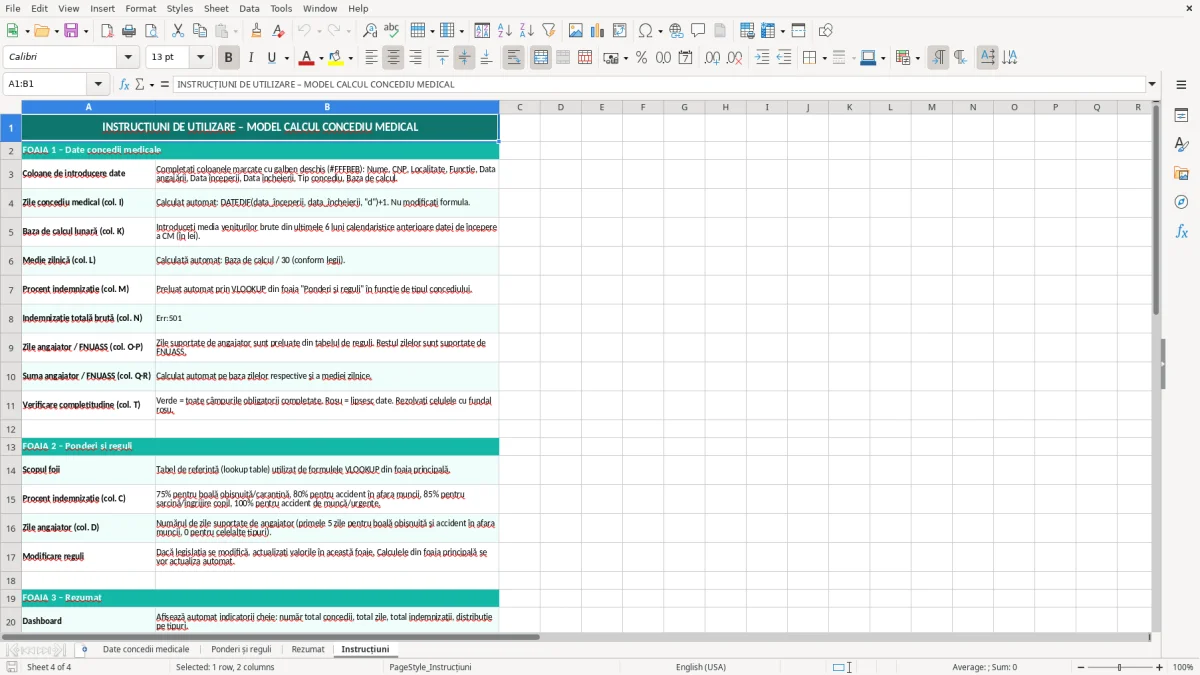The image size is (1200, 675).
Task: Toggle Bold formatting
Action: [x=228, y=58]
